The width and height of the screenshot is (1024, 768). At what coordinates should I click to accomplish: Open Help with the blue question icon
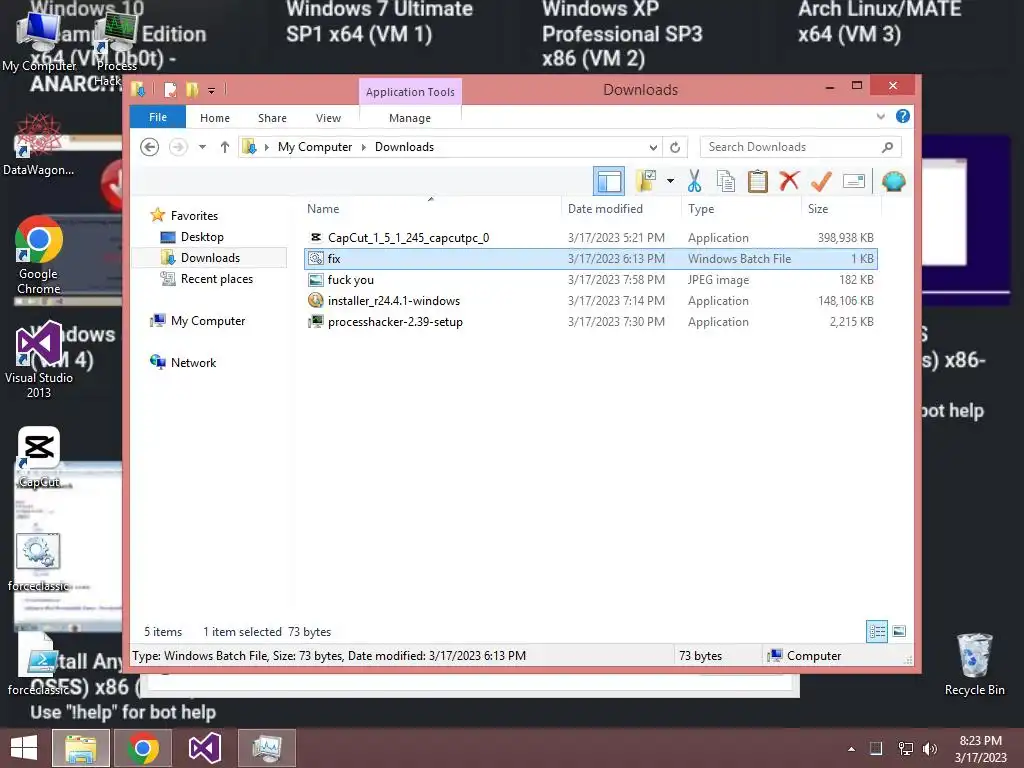(x=903, y=116)
